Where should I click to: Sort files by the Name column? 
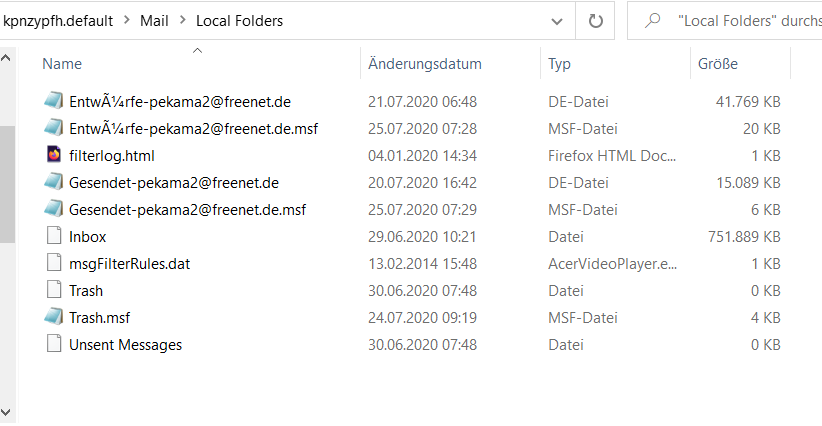[x=62, y=64]
